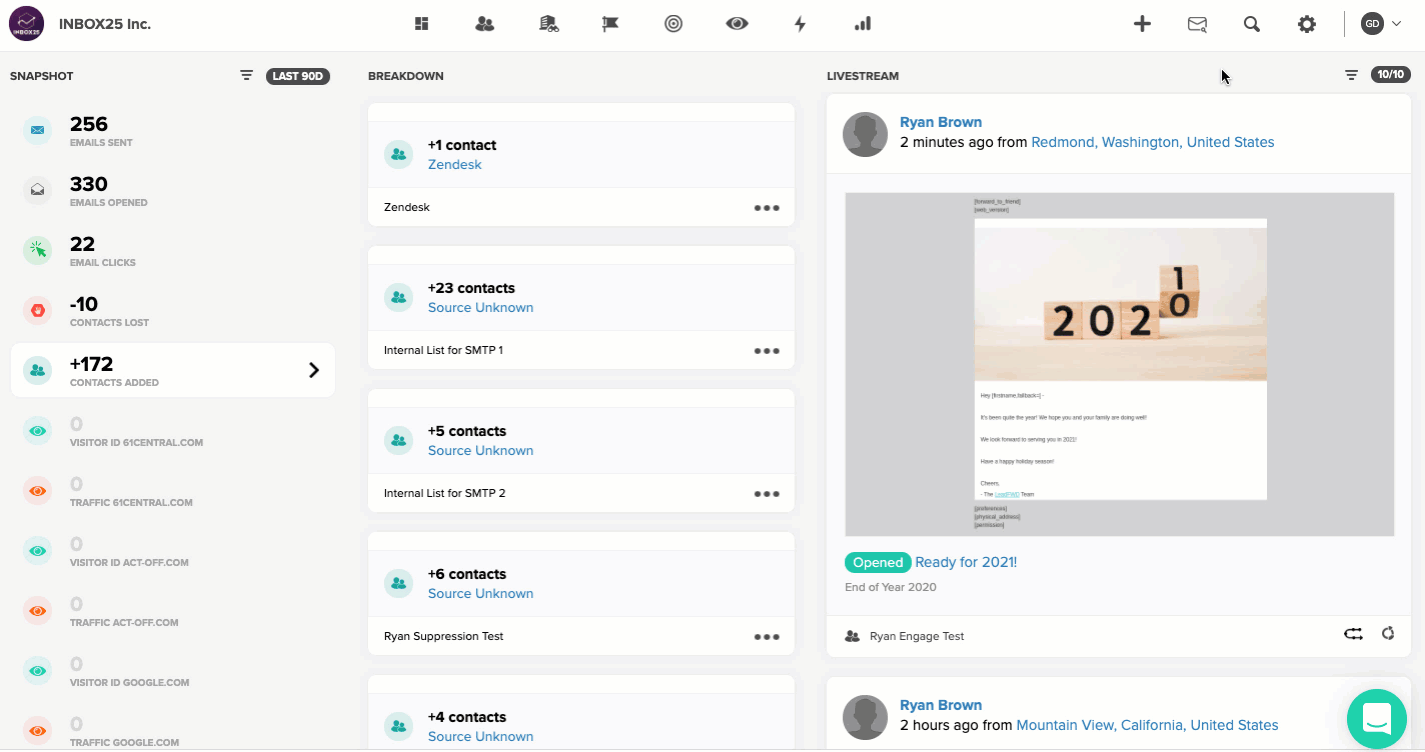Viewport: 1425px width, 752px height.
Task: Click the 10/10 livestream count badge
Action: [x=1391, y=75]
